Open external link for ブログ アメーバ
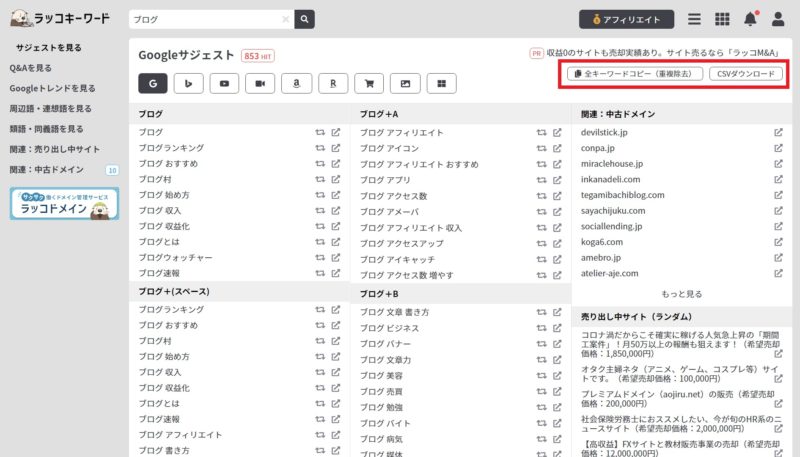 [557, 212]
